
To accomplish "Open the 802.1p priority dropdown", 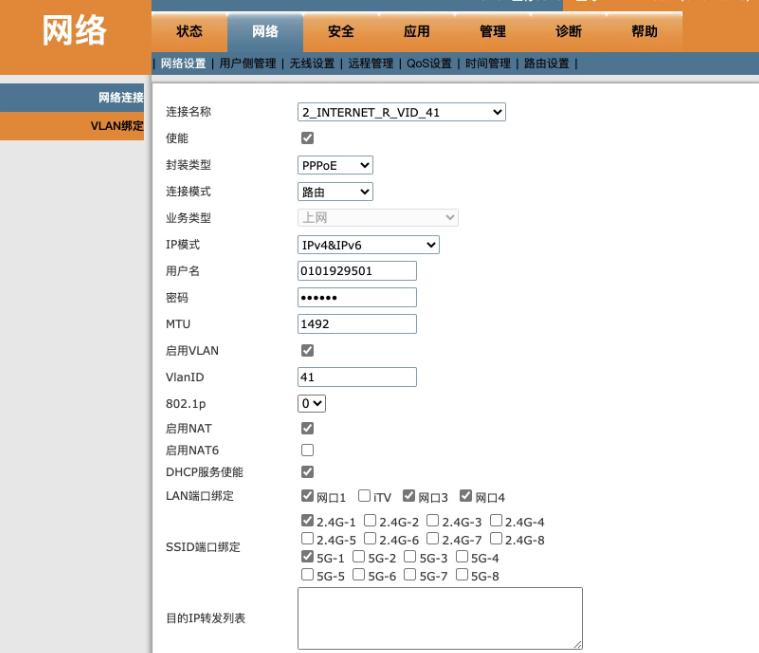I will 312,404.
